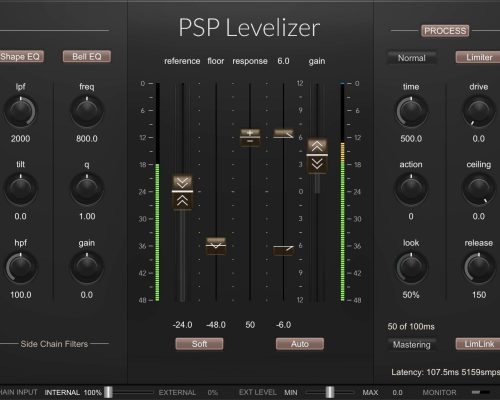The width and height of the screenshot is (500, 400).
Task: Click the response plus/minus fader handle
Action: [x=250, y=137]
